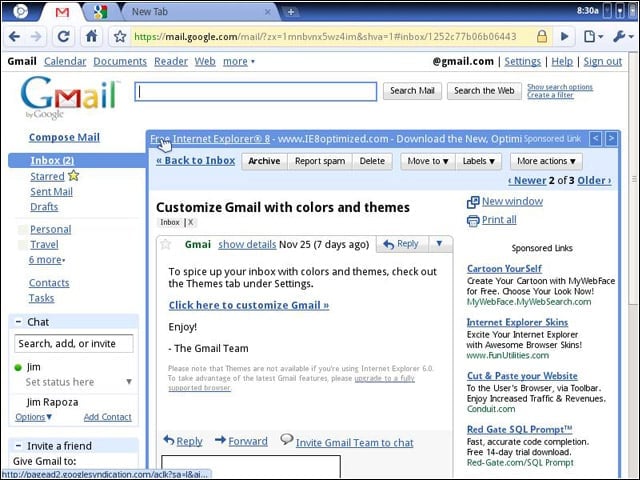This screenshot has width=640, height=480.
Task: Collapse the Chat panel
Action: tap(18, 322)
